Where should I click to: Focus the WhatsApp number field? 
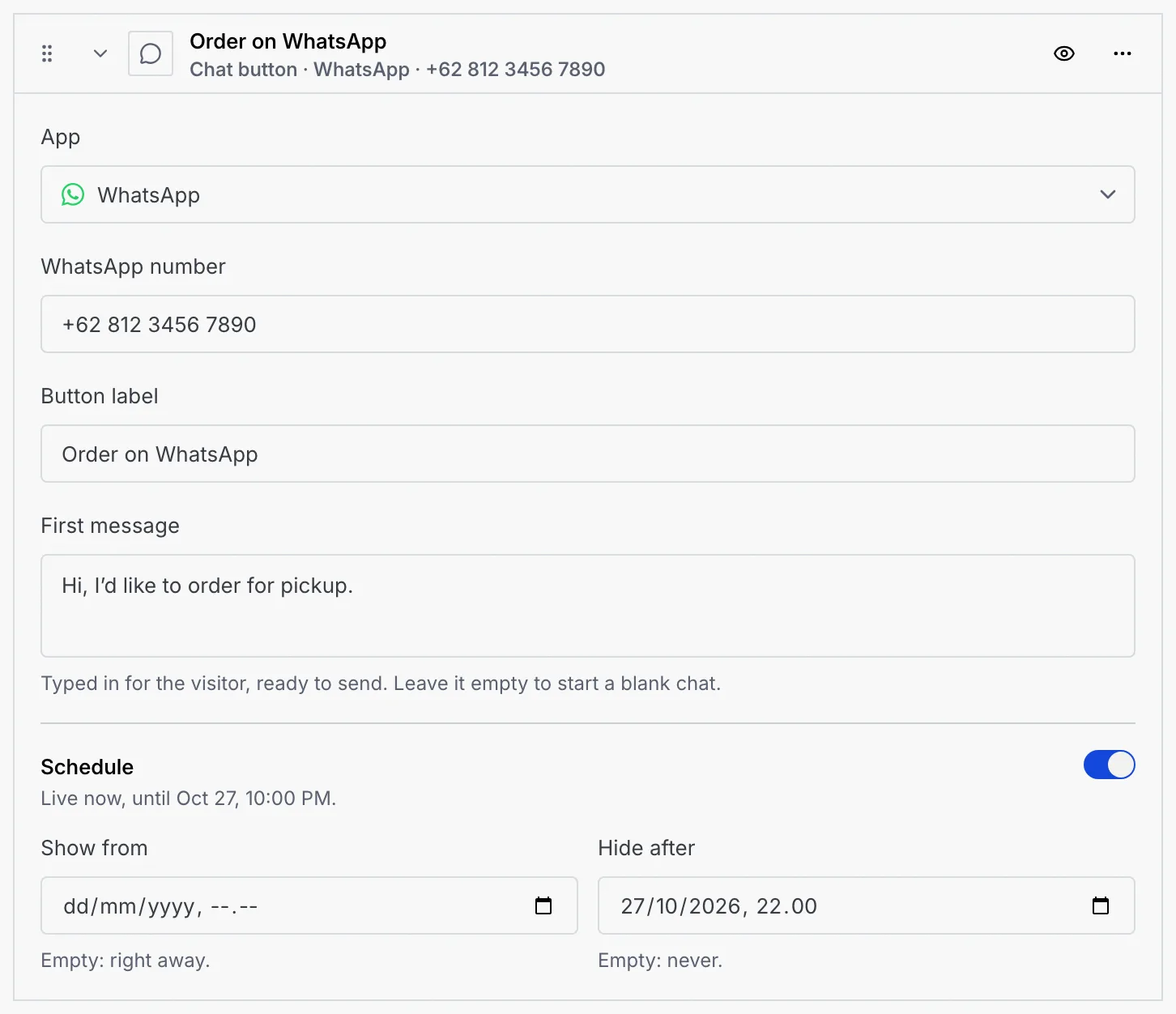tap(588, 324)
